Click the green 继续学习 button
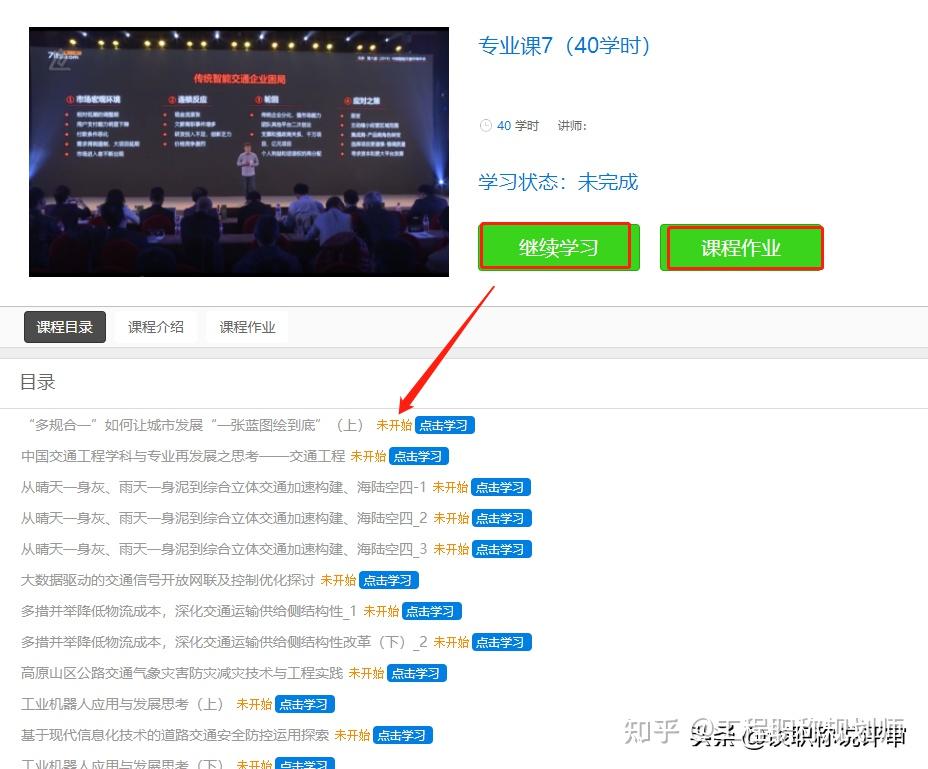This screenshot has width=928, height=769. point(559,247)
